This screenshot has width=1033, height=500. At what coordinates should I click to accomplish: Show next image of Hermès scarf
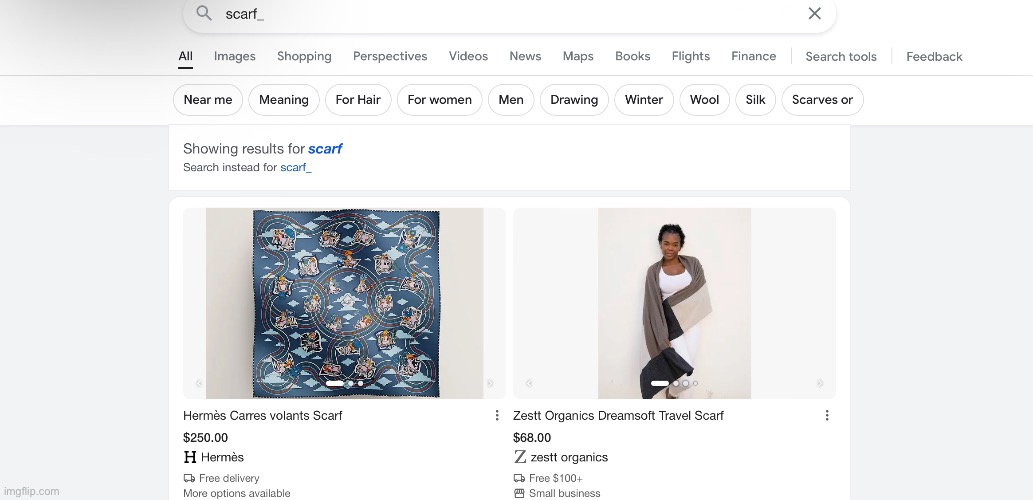tap(490, 383)
